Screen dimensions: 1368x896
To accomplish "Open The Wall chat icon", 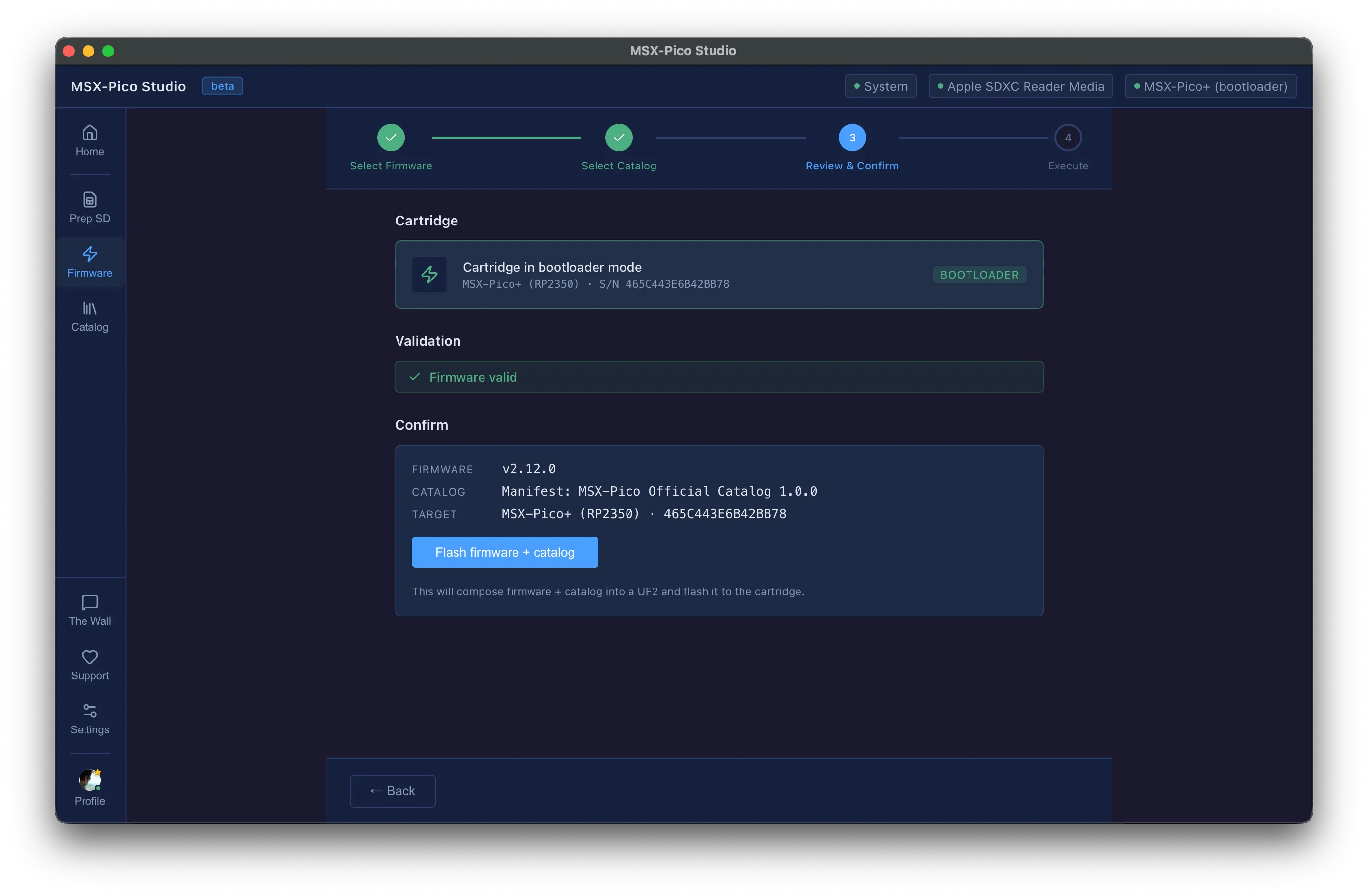I will [89, 602].
